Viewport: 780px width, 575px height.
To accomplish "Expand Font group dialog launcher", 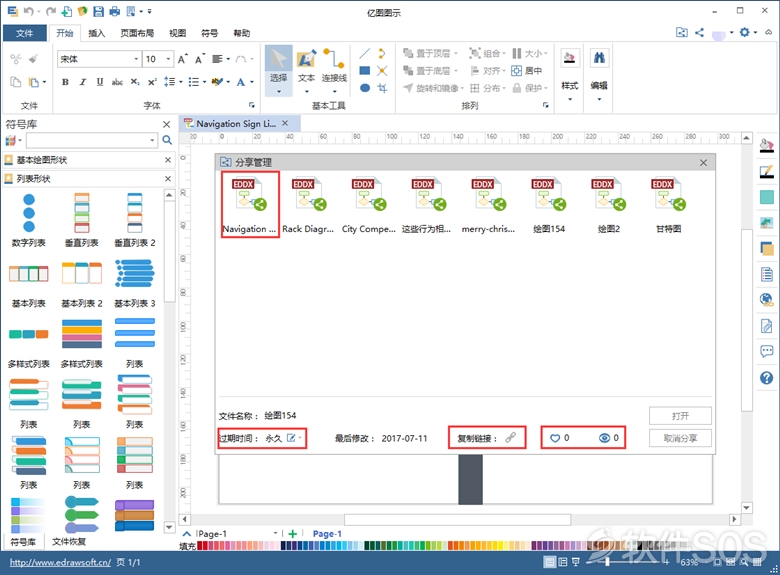I will pyautogui.click(x=252, y=105).
